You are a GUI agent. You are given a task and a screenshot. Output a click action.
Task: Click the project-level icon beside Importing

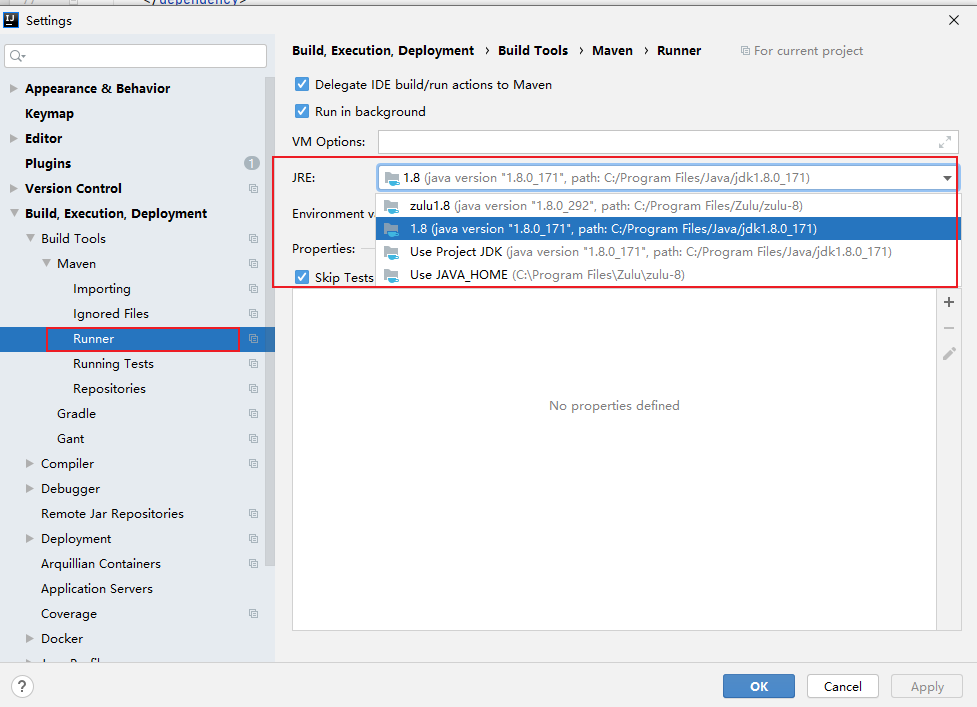[x=254, y=288]
